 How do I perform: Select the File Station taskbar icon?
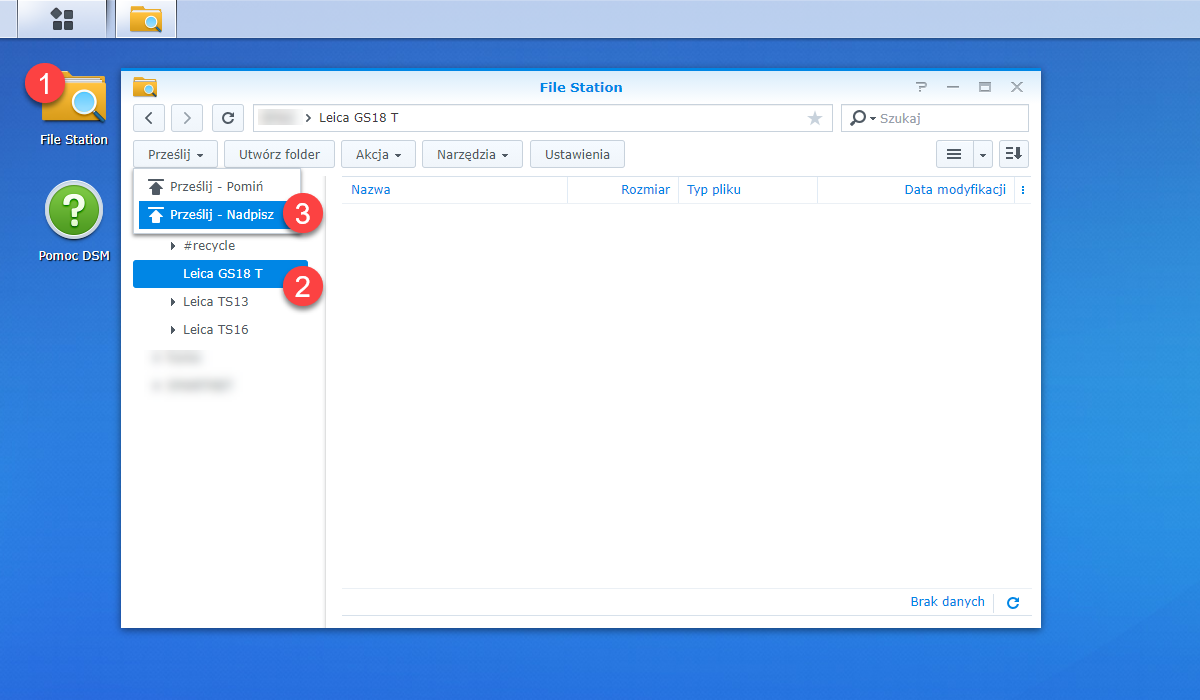[x=146, y=19]
